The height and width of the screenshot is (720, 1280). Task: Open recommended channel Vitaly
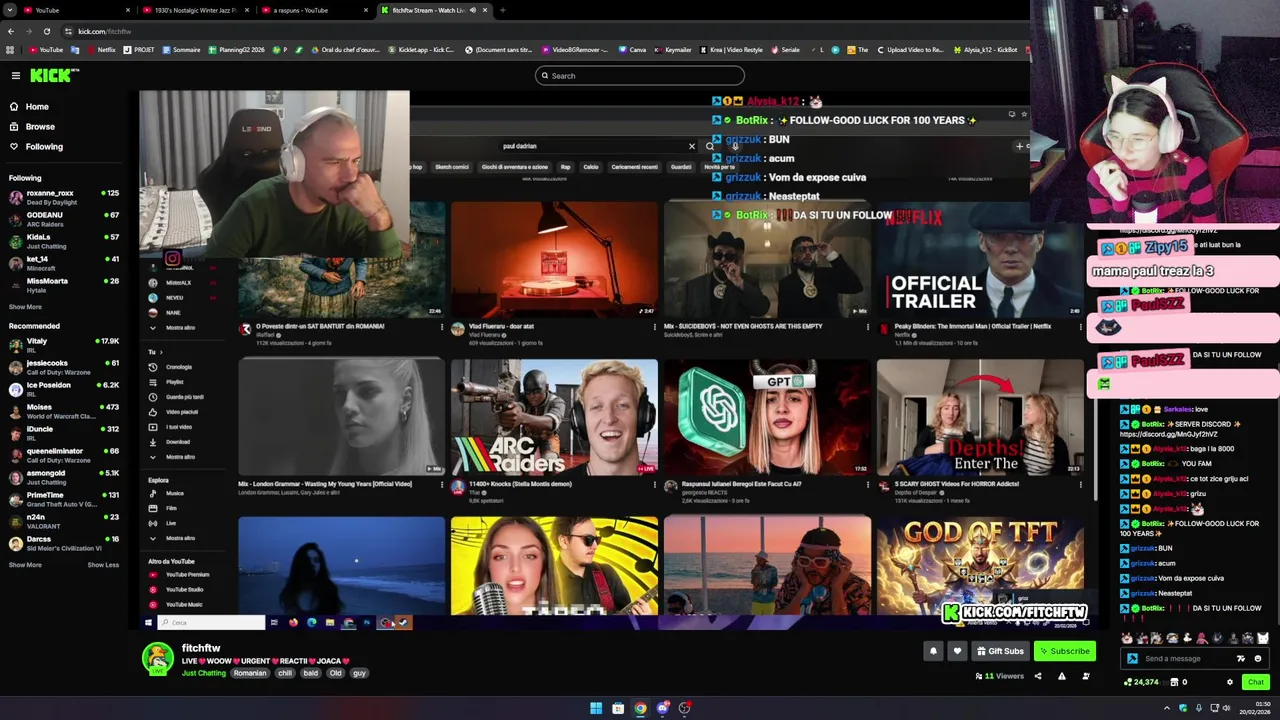(64, 345)
